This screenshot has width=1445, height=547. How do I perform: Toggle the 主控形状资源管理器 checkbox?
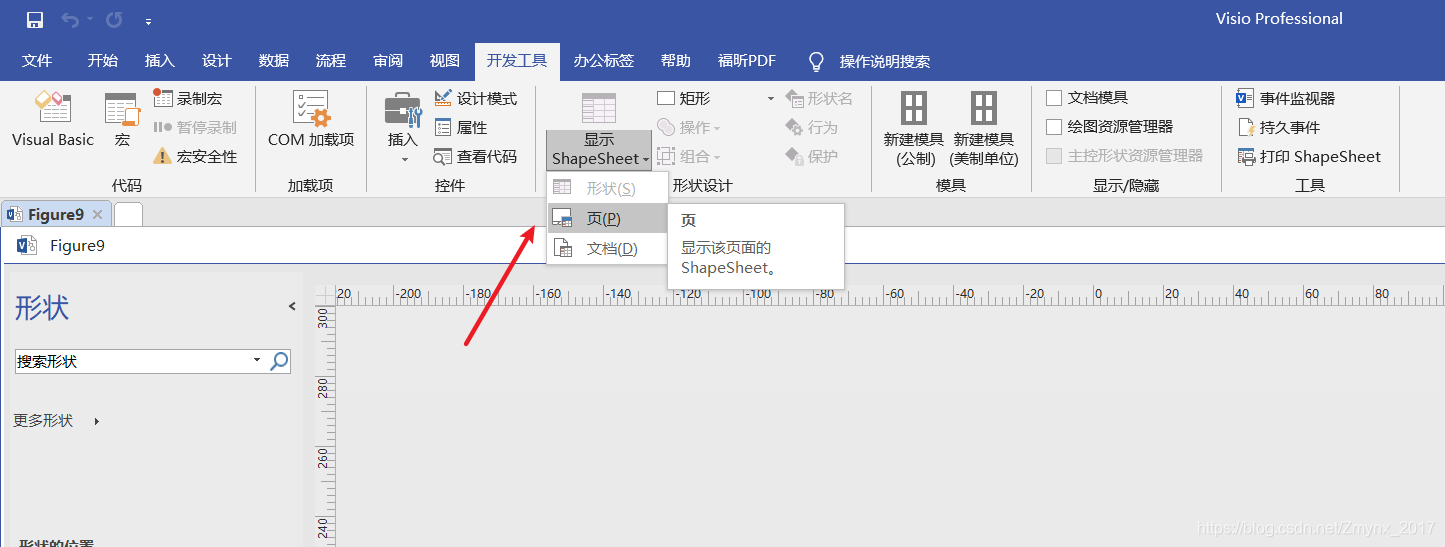[x=1054, y=156]
